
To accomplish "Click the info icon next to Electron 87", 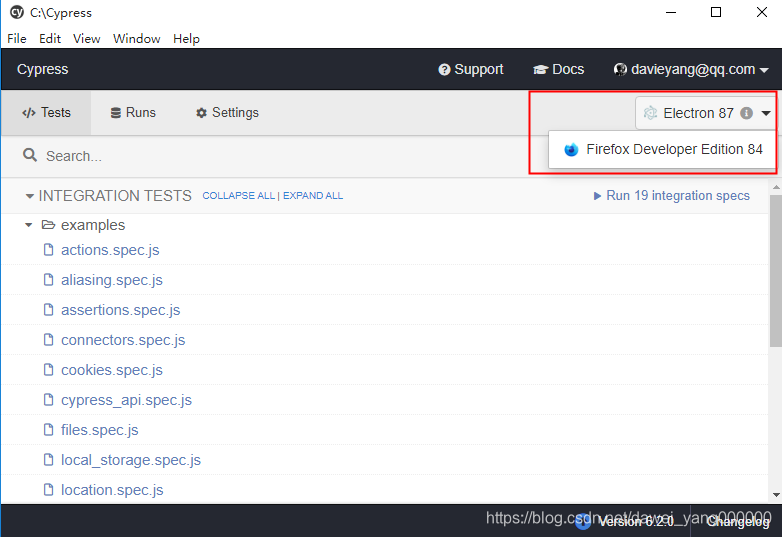I will [x=746, y=113].
